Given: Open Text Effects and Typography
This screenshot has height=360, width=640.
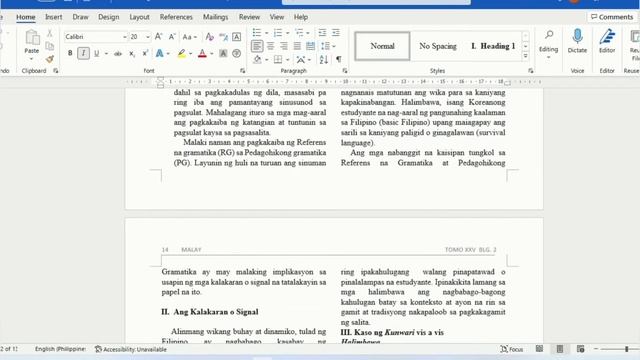Looking at the screenshot, I should [160, 53].
